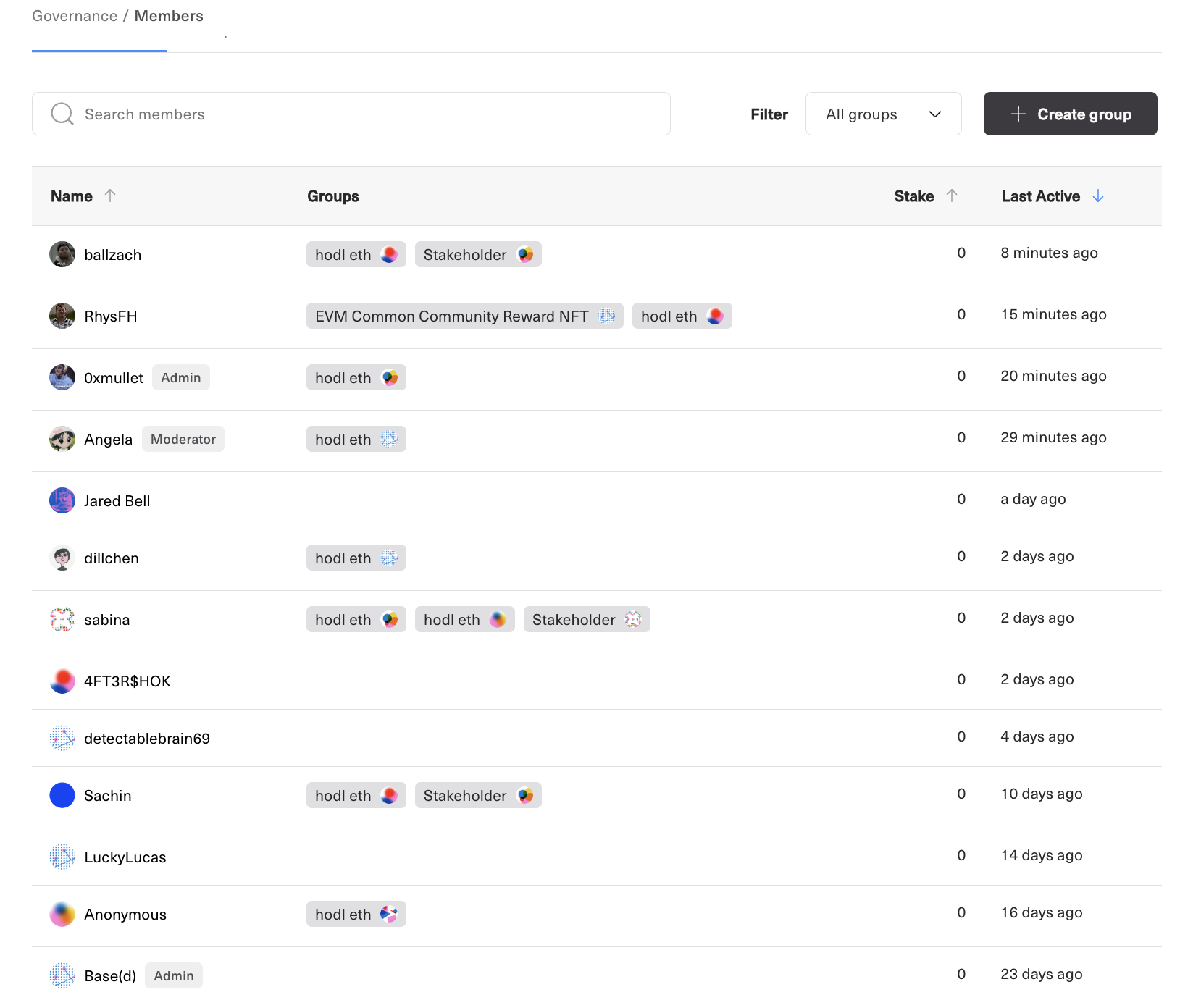Screen dimensions: 1201x1008
Task: Toggle Last Active sort direction arrow
Action: 1098,196
